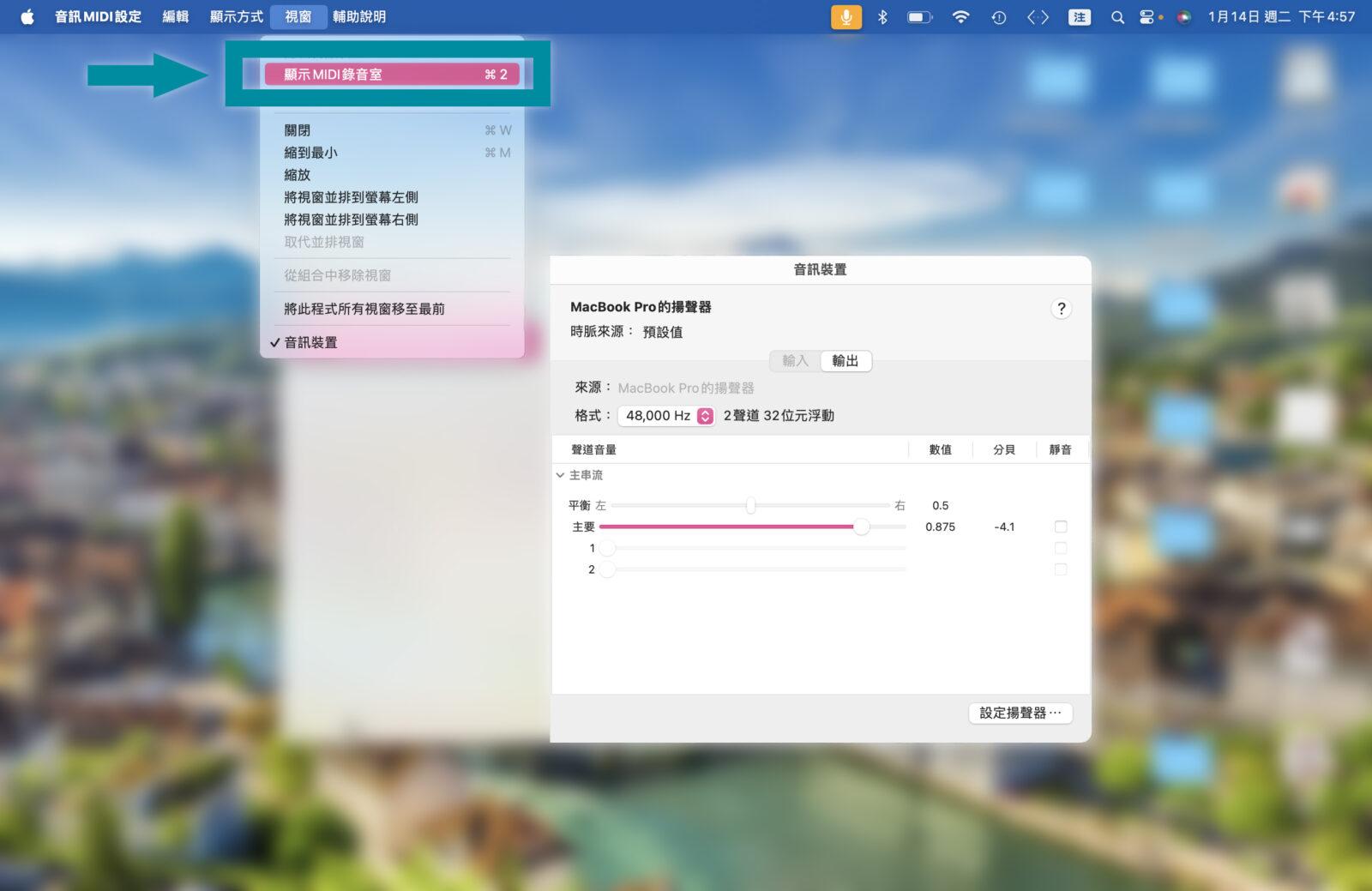Open the Wi-Fi menu icon
1372x891 pixels.
[x=960, y=16]
